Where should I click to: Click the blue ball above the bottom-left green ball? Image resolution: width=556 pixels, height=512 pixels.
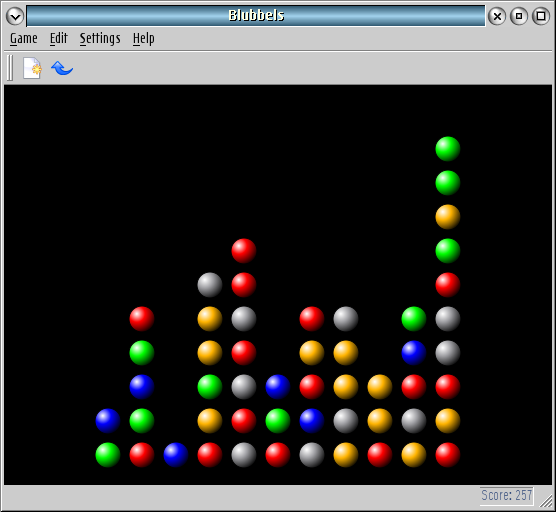[x=108, y=421]
